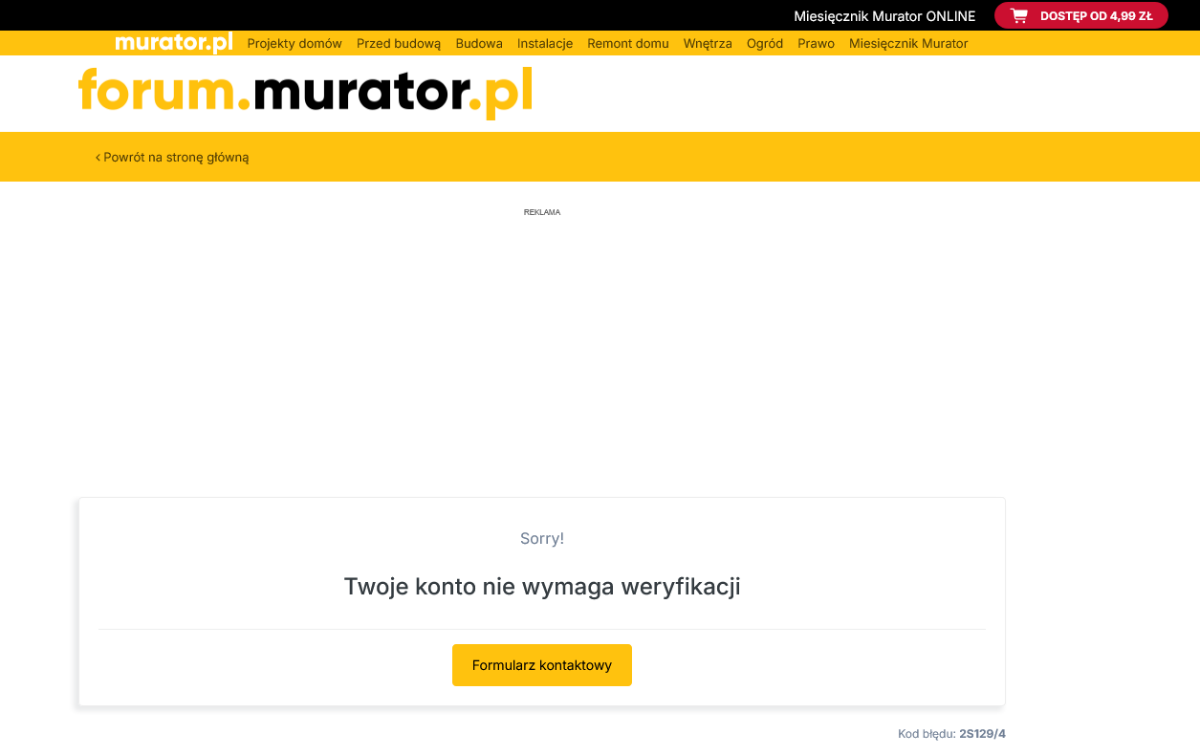Click the Formularz kontaktowy button
This screenshot has width=1200, height=755.
(x=542, y=665)
